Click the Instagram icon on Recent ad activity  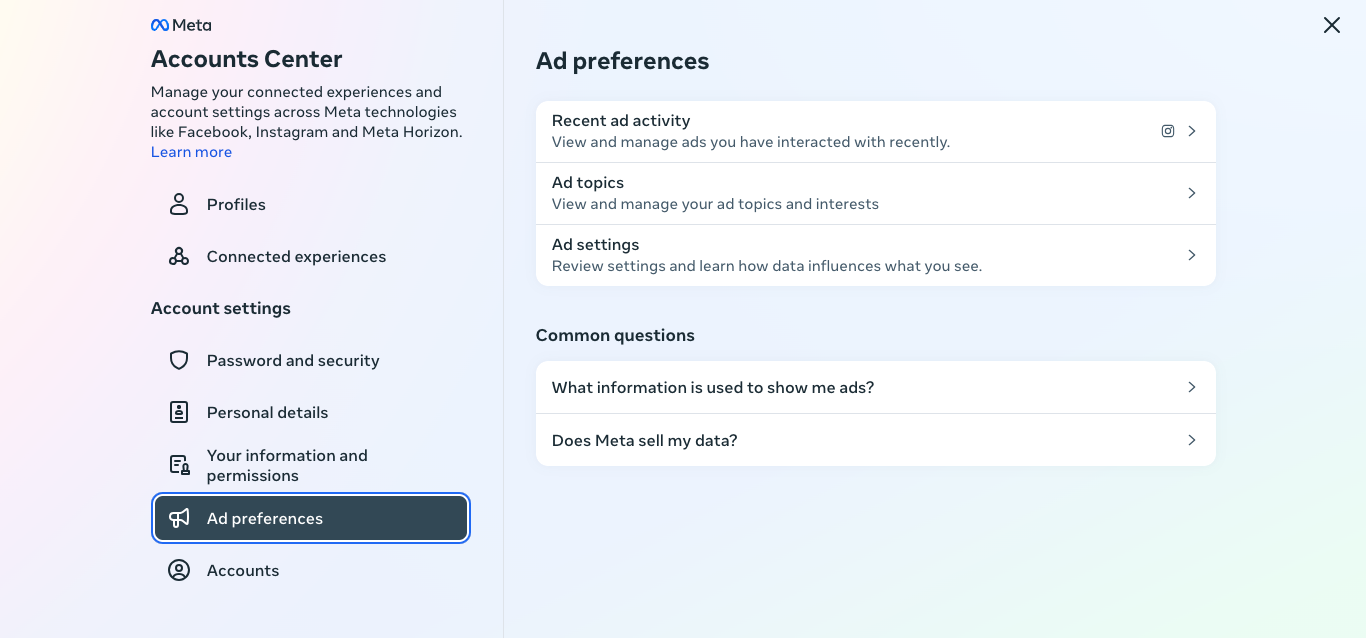point(1167,130)
